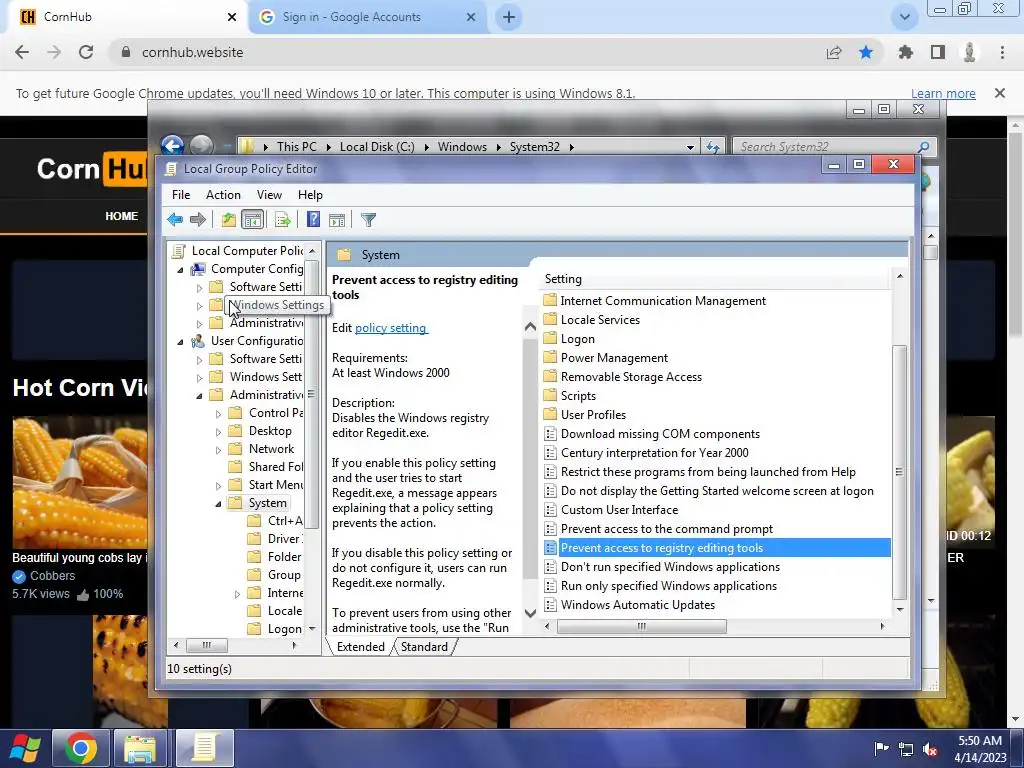Click the Forward arrow in Group Policy toolbar
The width and height of the screenshot is (1024, 768).
(197, 220)
